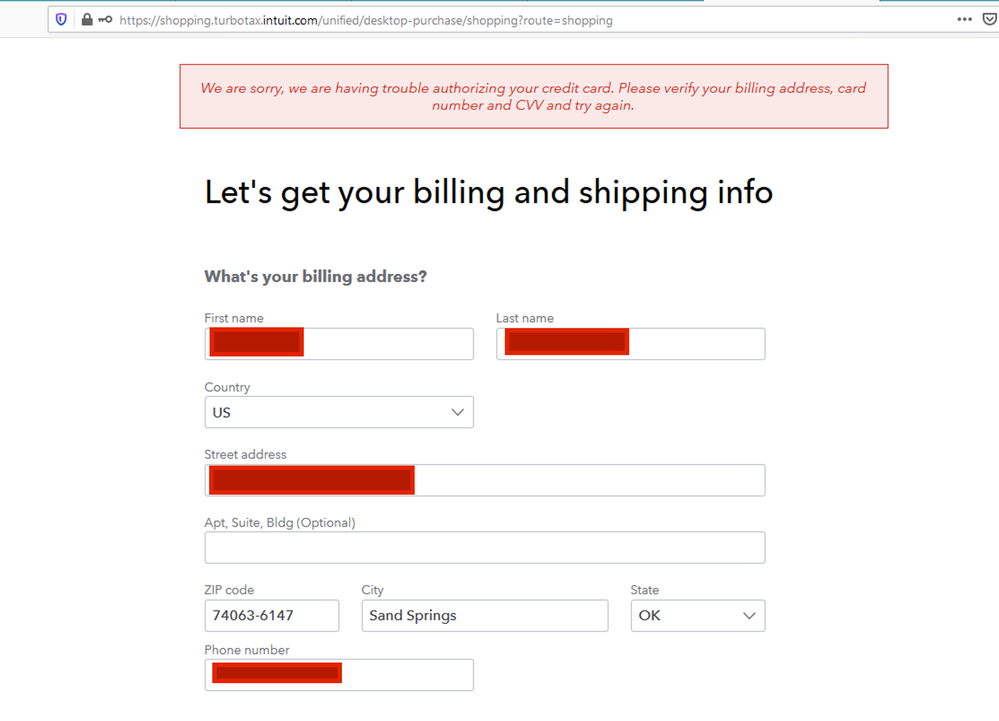
Task: Edit the ZIP code field 74063-6147
Action: coord(272,616)
